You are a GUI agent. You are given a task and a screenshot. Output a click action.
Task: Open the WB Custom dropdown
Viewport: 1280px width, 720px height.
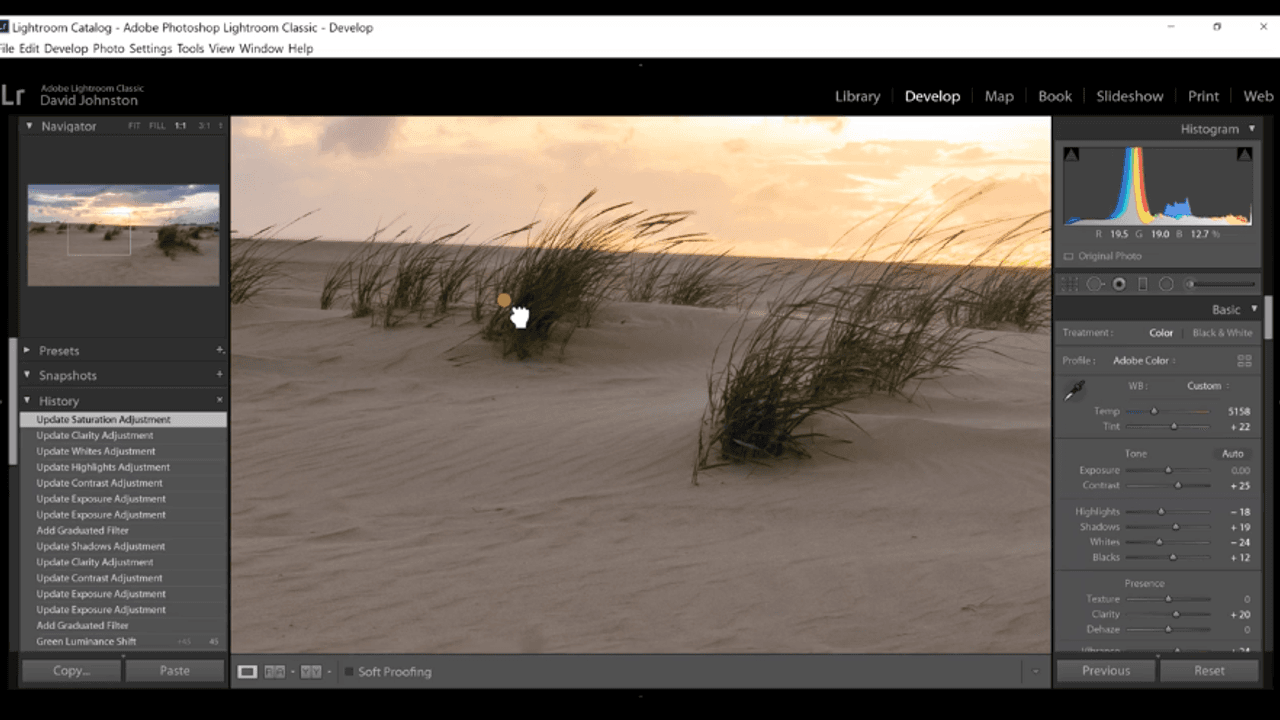1207,386
